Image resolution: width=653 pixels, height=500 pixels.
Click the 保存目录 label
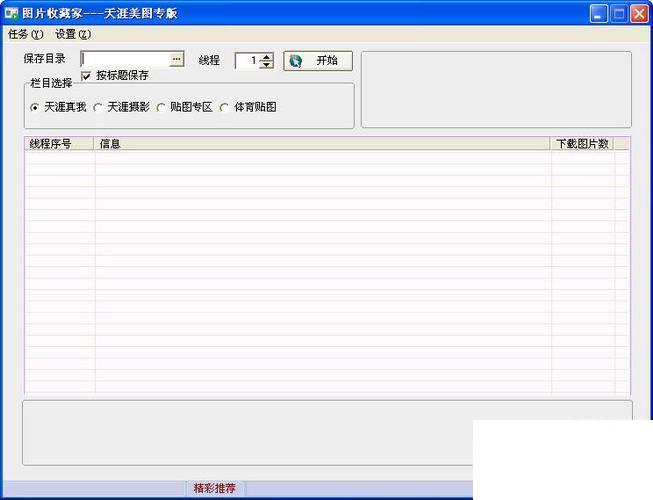(45, 59)
